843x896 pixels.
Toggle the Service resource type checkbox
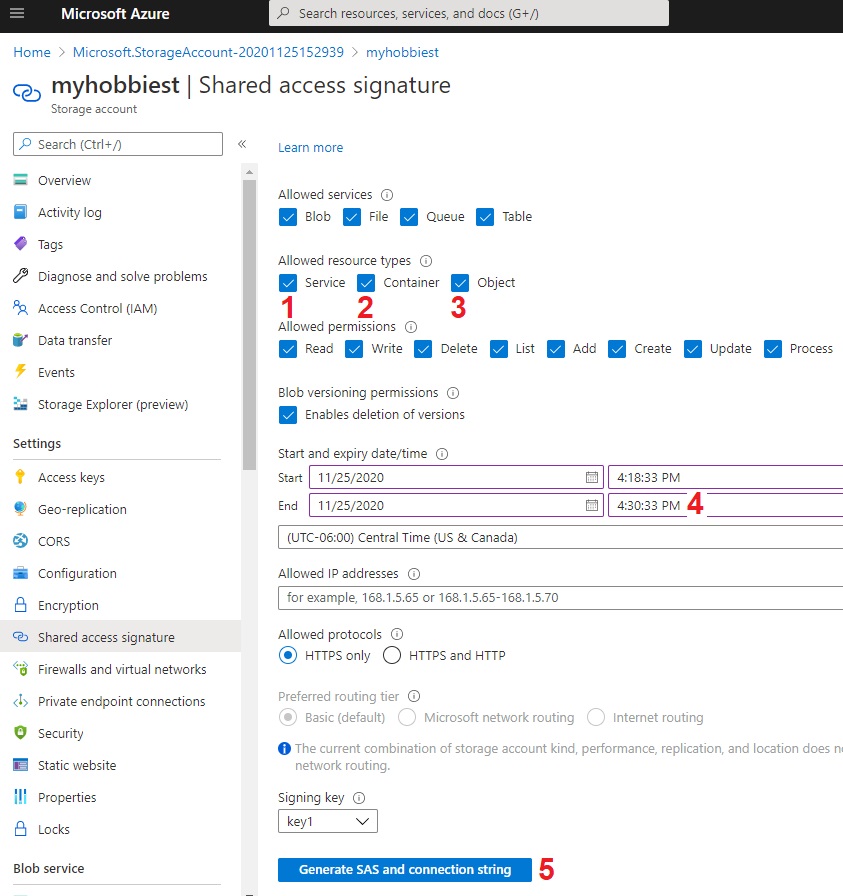288,283
